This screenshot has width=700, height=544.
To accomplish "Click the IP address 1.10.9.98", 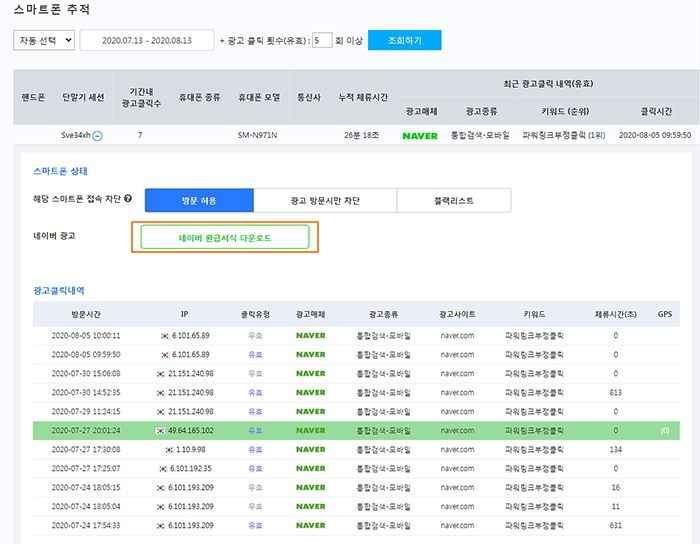I will click(x=191, y=449).
